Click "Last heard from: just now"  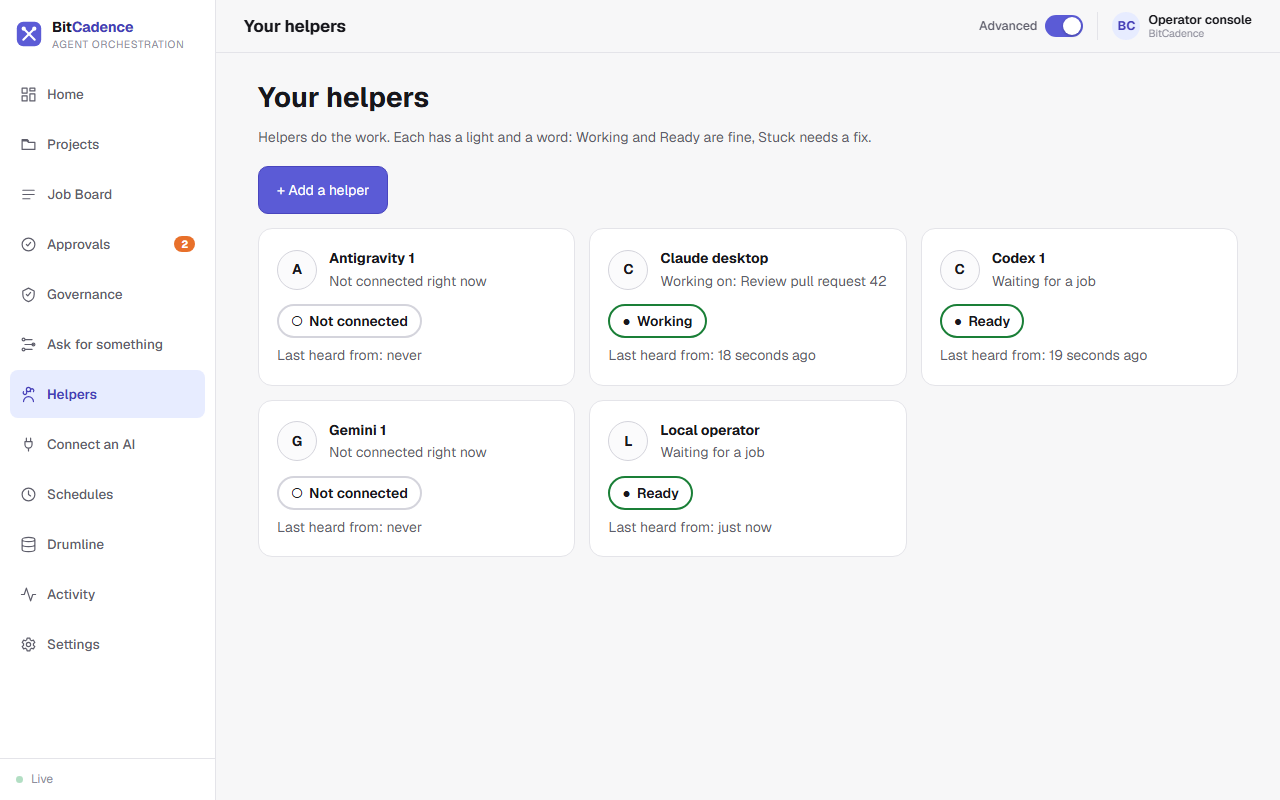coord(690,527)
